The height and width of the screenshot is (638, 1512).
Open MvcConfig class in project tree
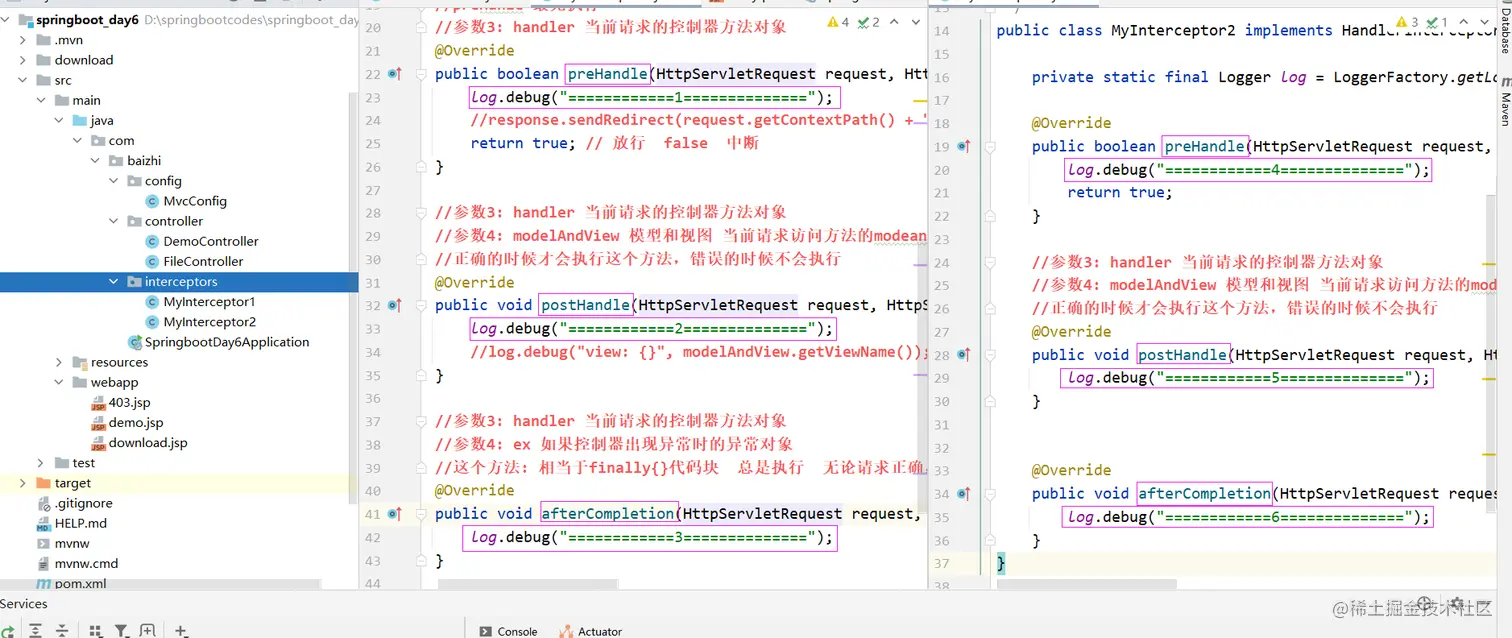195,201
